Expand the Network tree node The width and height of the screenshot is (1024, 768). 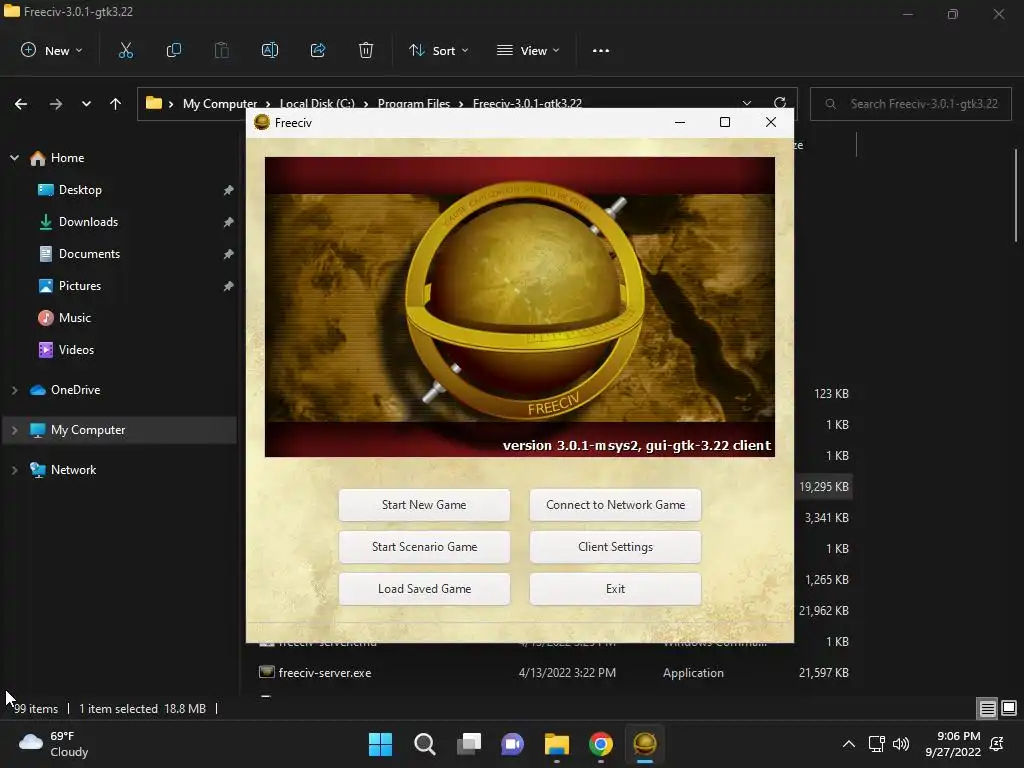tap(14, 470)
